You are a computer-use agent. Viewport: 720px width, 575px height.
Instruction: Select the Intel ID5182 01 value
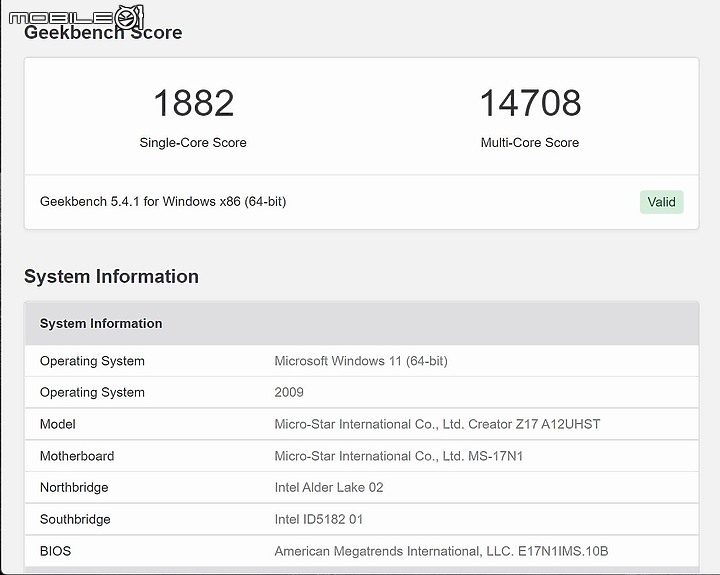click(319, 519)
